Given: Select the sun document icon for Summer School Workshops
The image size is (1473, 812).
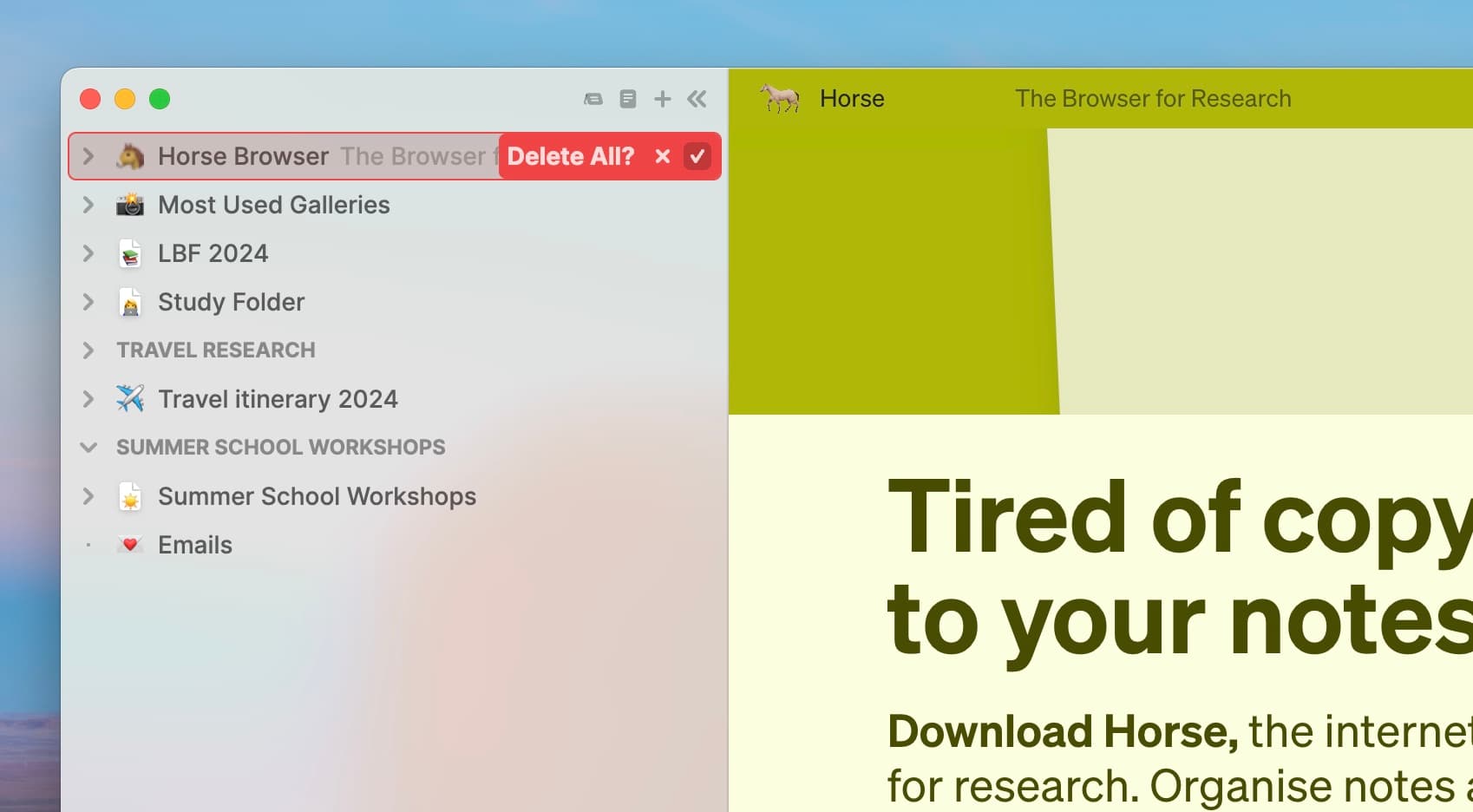Looking at the screenshot, I should [x=129, y=496].
